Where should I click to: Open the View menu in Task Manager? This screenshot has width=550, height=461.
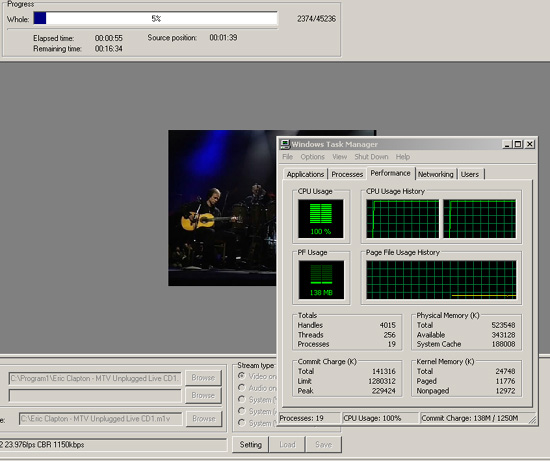pyautogui.click(x=340, y=157)
